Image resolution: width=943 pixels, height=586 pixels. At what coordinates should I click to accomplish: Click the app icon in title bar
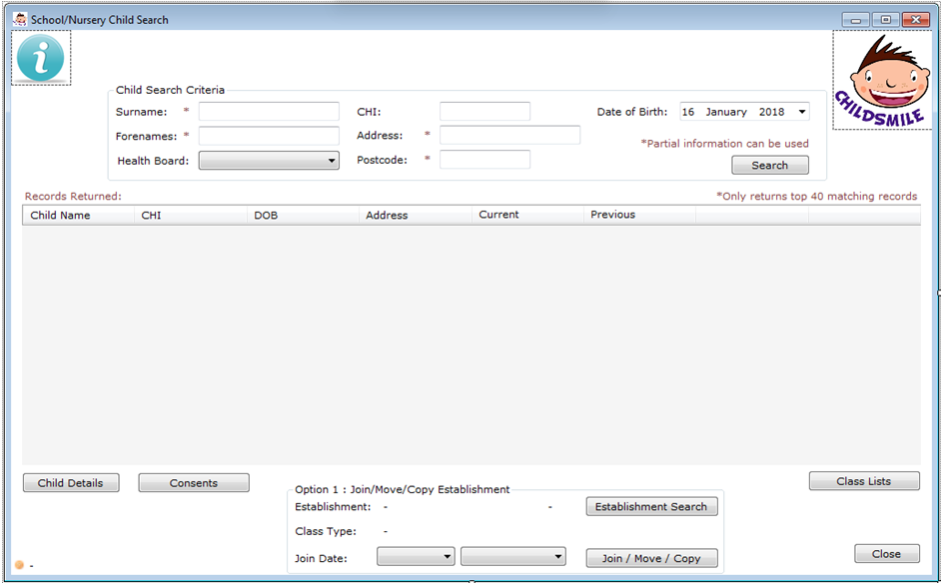point(19,19)
